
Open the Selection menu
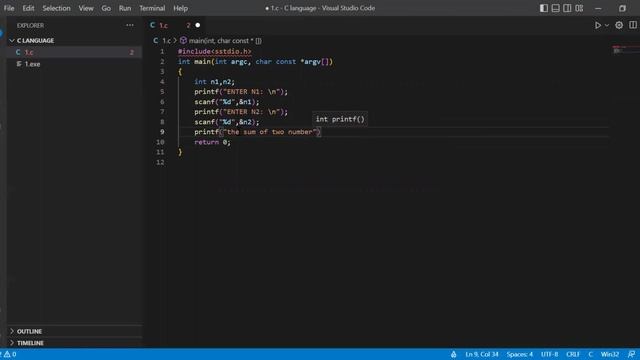(x=56, y=8)
